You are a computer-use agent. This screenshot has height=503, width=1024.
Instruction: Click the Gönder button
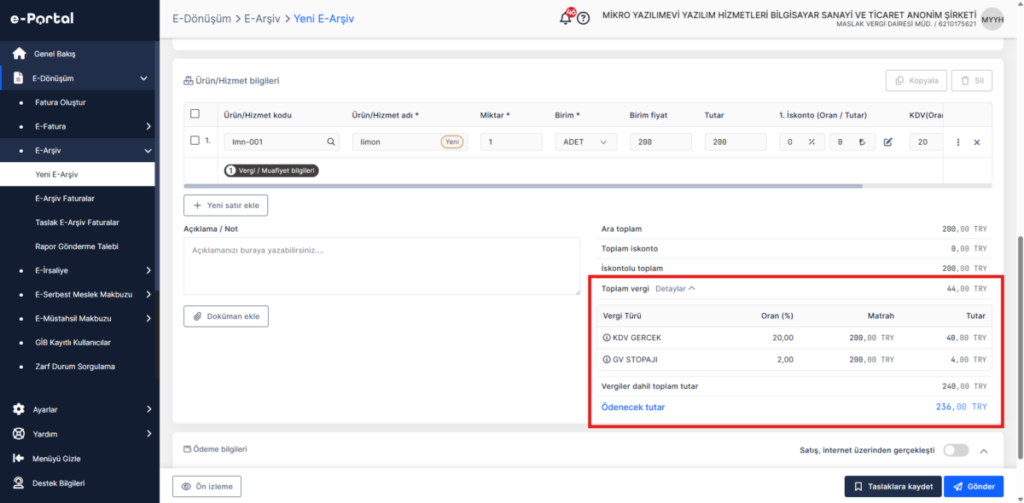pos(973,487)
